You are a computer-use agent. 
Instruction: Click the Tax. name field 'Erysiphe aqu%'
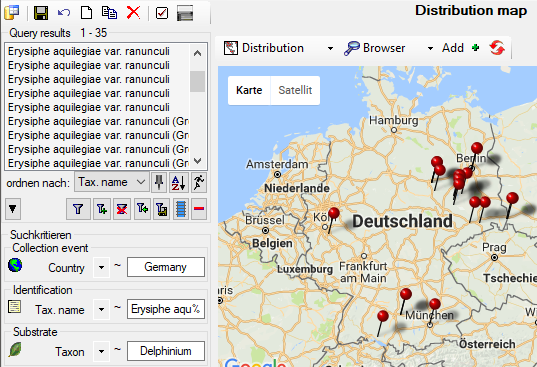click(166, 309)
